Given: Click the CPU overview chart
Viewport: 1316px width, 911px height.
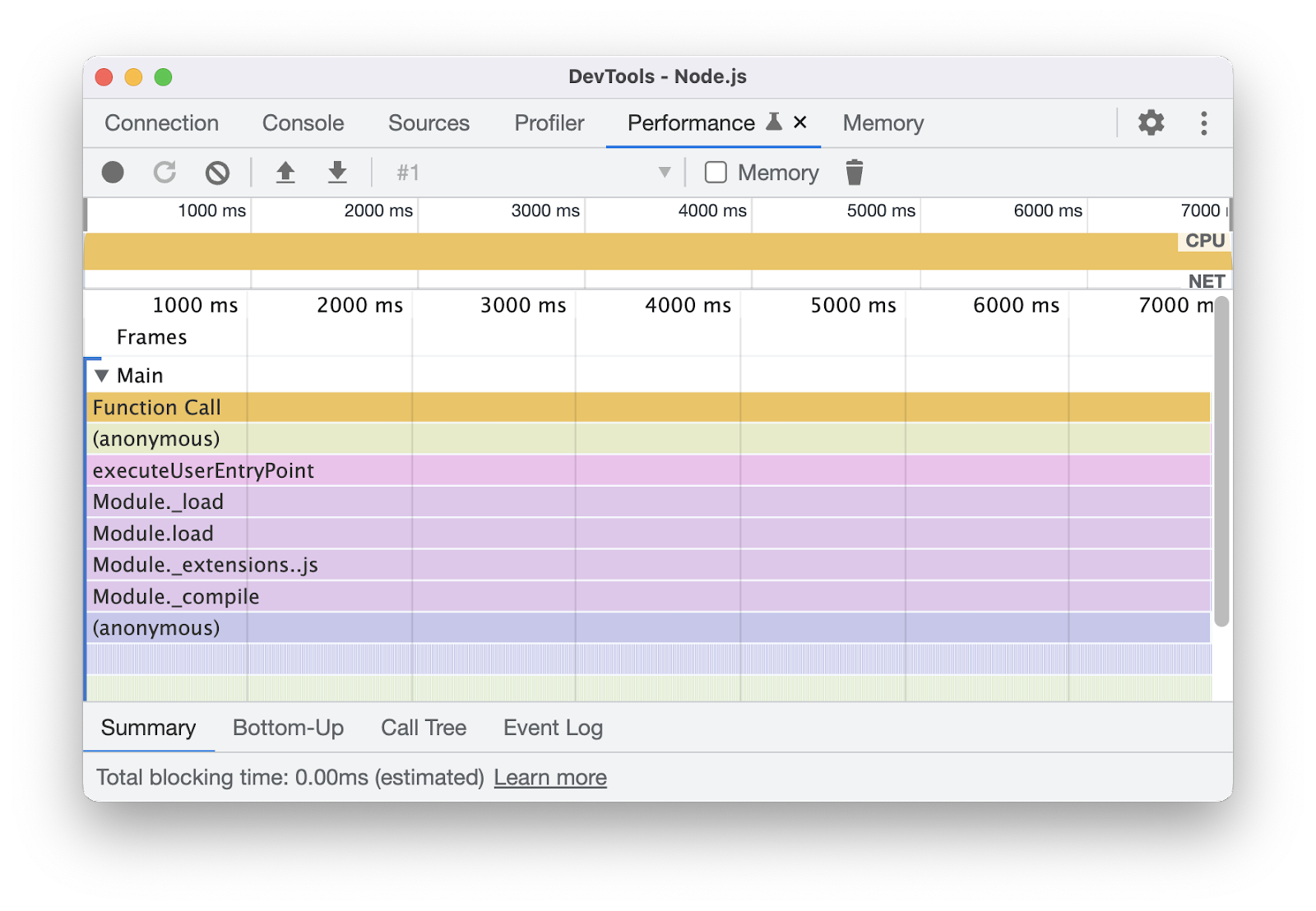Looking at the screenshot, I should (x=625, y=252).
